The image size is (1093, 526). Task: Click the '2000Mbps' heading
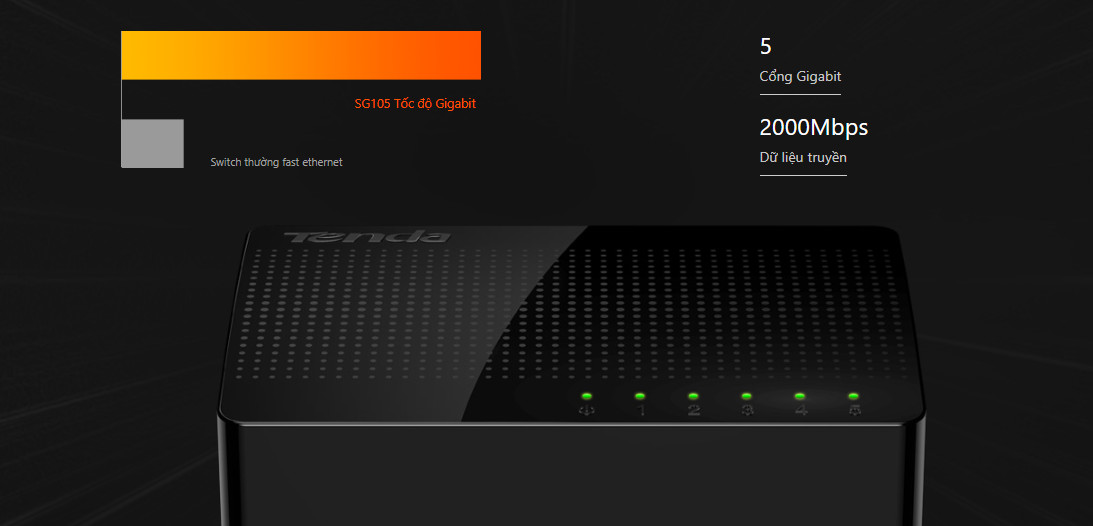813,127
